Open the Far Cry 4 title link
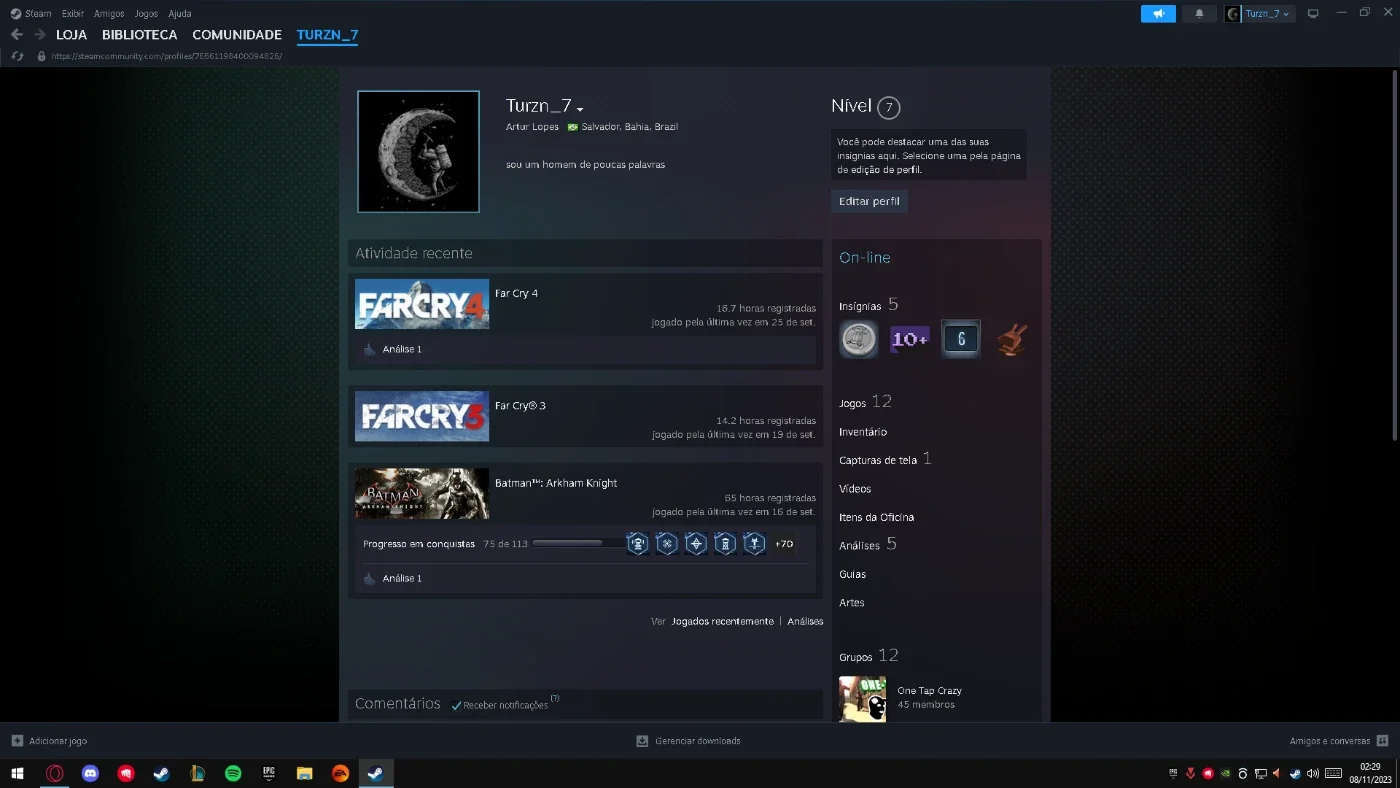Screen dimensions: 1400x788 [x=516, y=293]
